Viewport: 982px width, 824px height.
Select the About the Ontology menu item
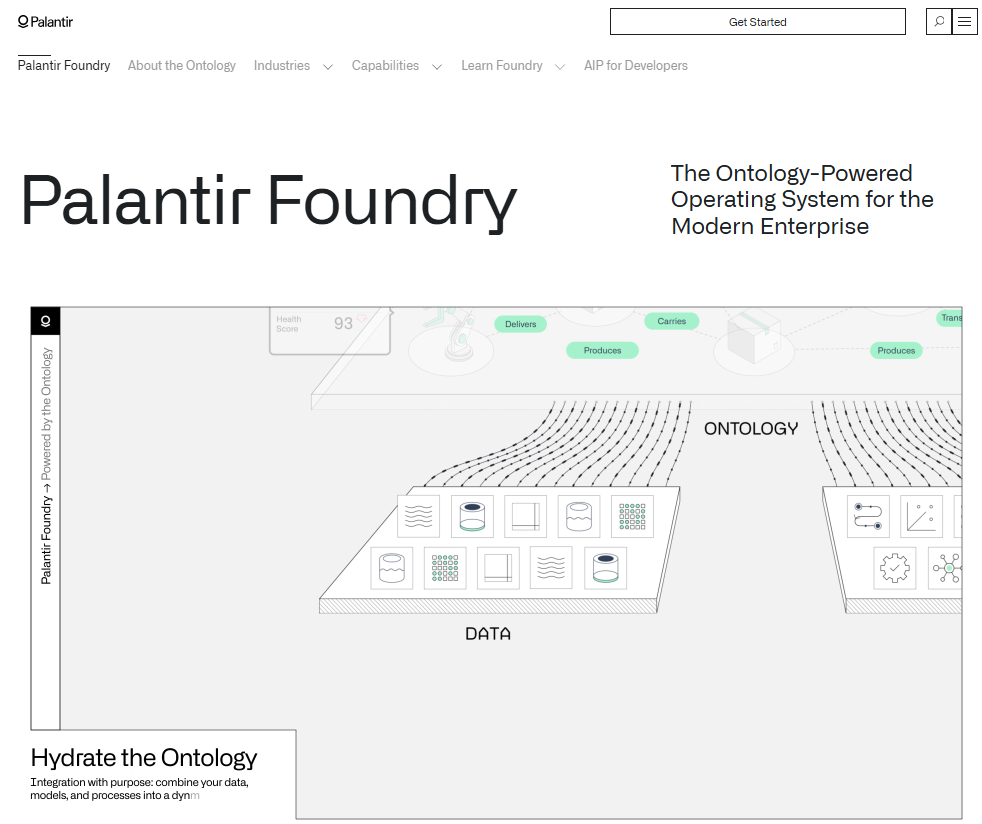[181, 65]
